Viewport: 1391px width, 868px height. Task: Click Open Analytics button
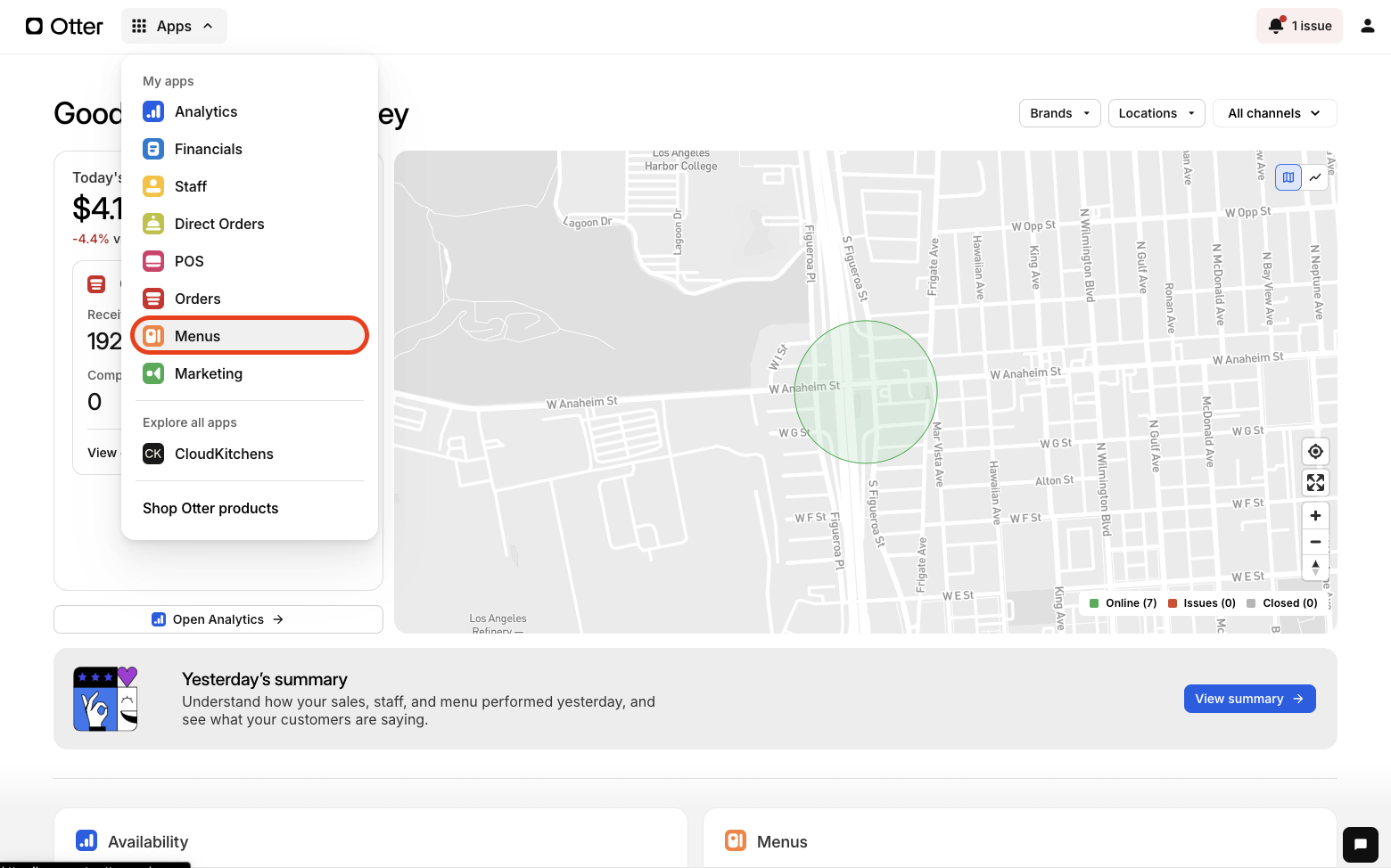click(218, 619)
